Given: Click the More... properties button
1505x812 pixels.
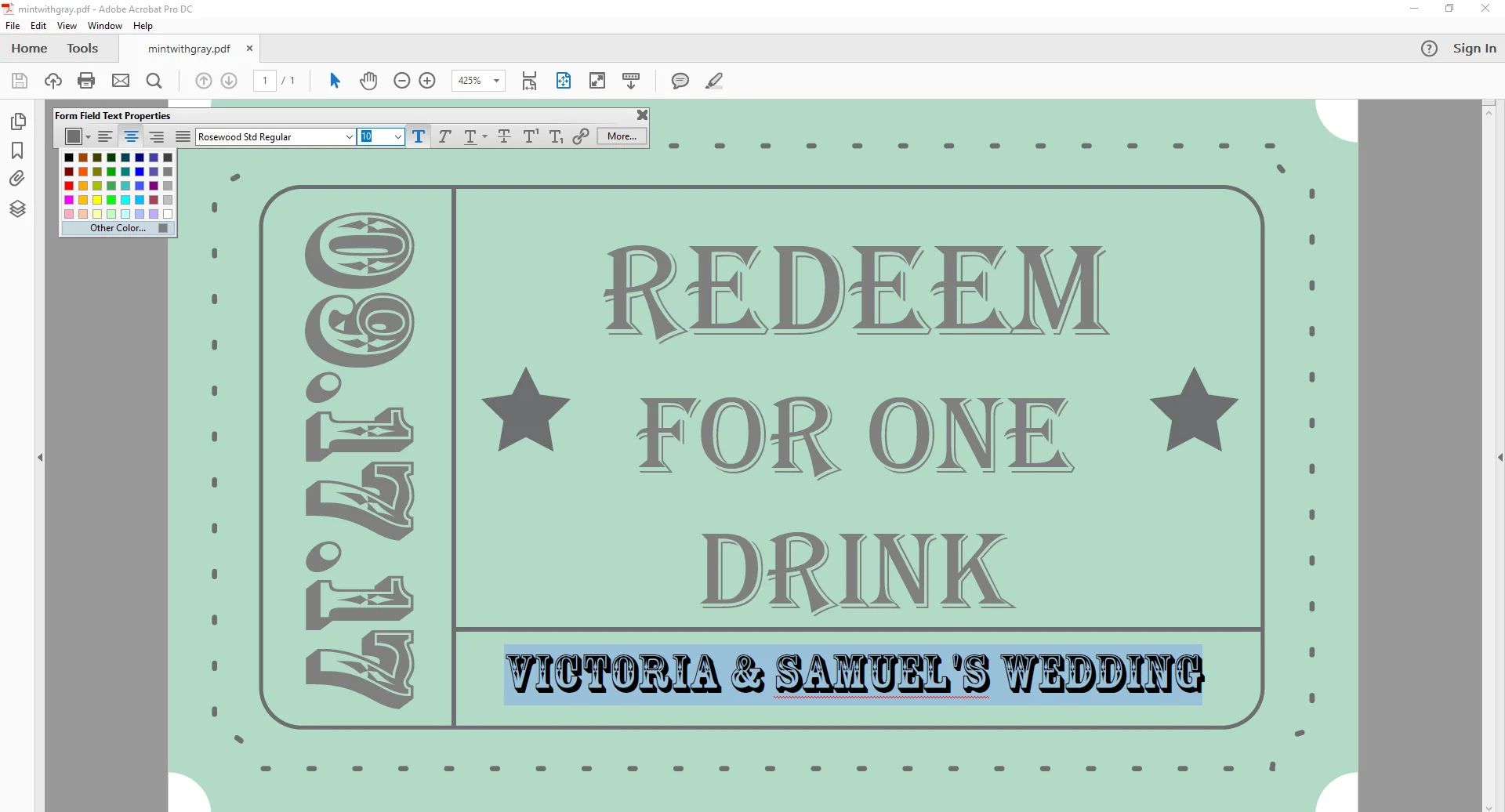Looking at the screenshot, I should click(622, 136).
